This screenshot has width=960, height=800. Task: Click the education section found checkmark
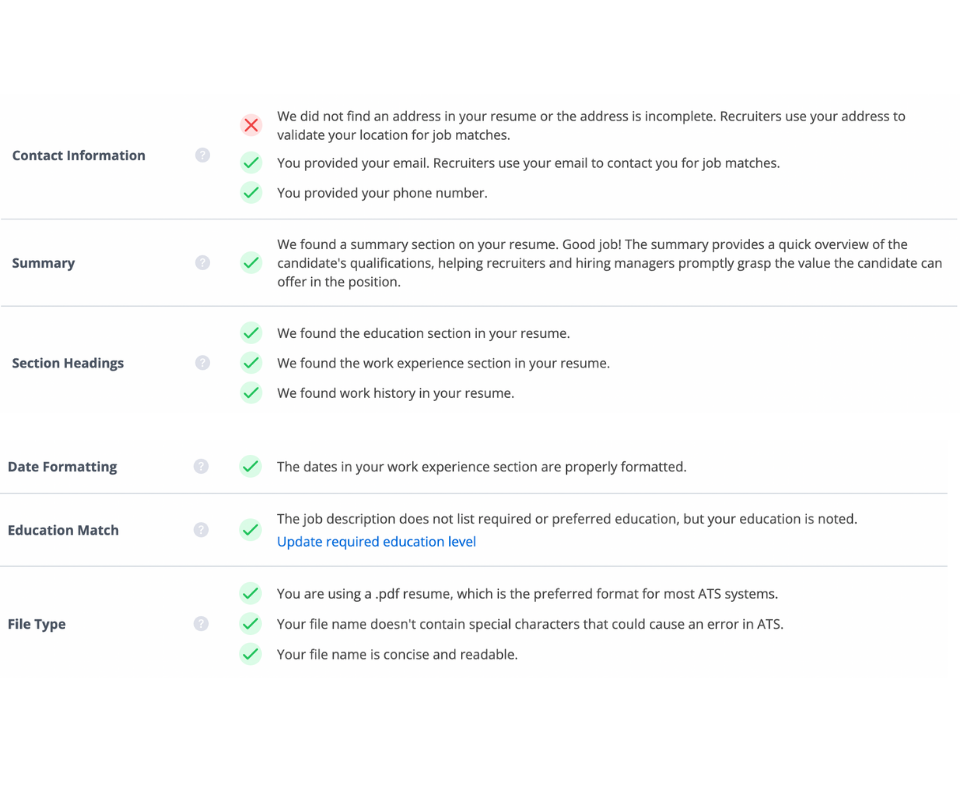pyautogui.click(x=251, y=333)
